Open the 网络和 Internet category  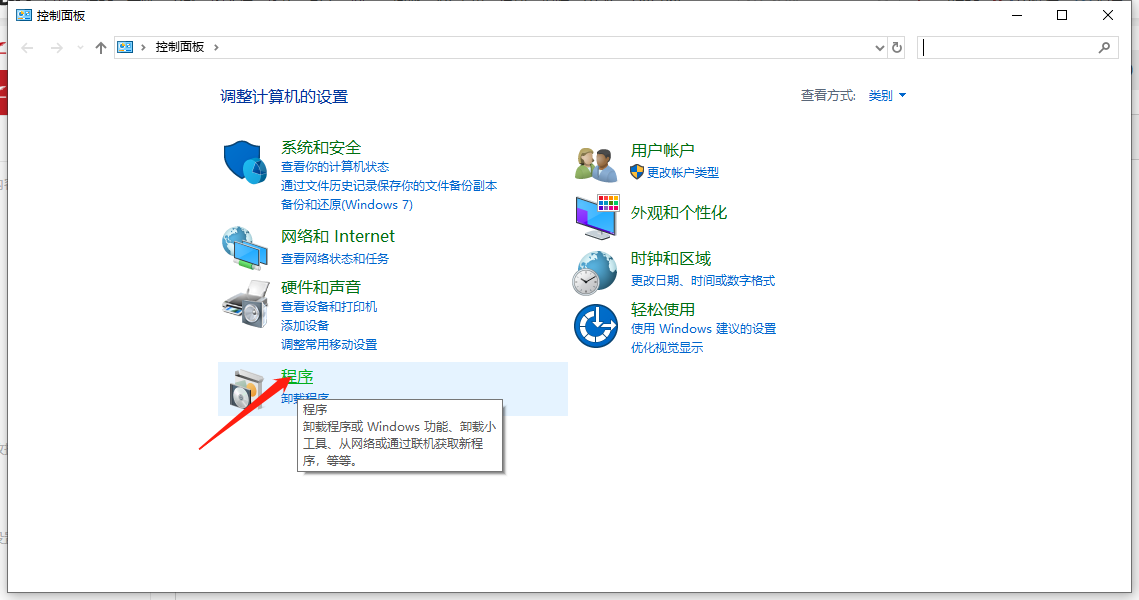point(338,236)
